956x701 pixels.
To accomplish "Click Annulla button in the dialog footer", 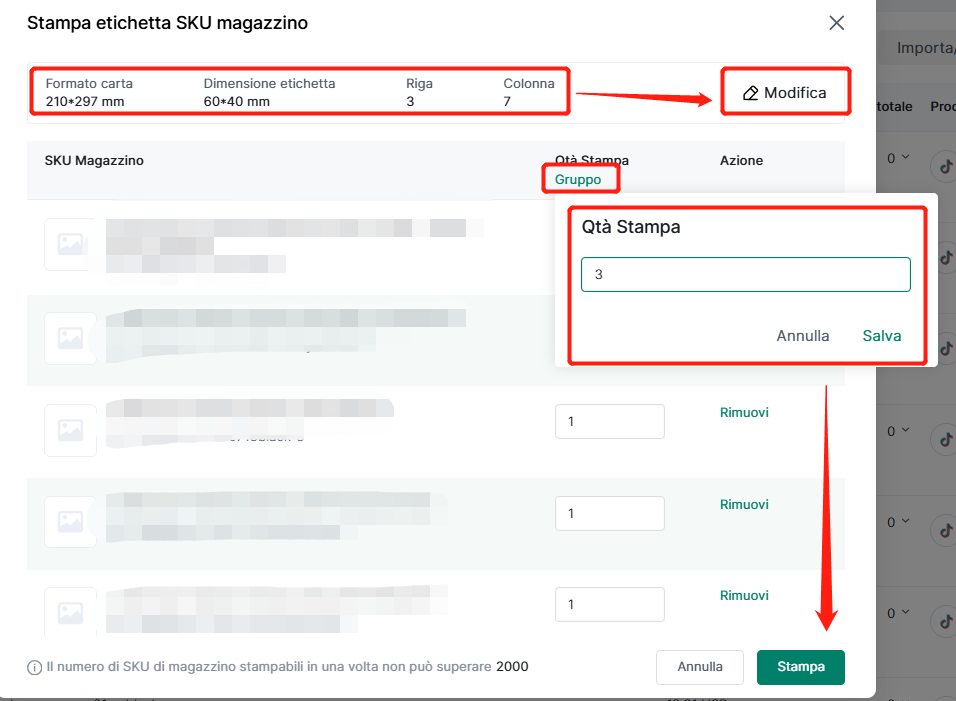I will pyautogui.click(x=700, y=667).
